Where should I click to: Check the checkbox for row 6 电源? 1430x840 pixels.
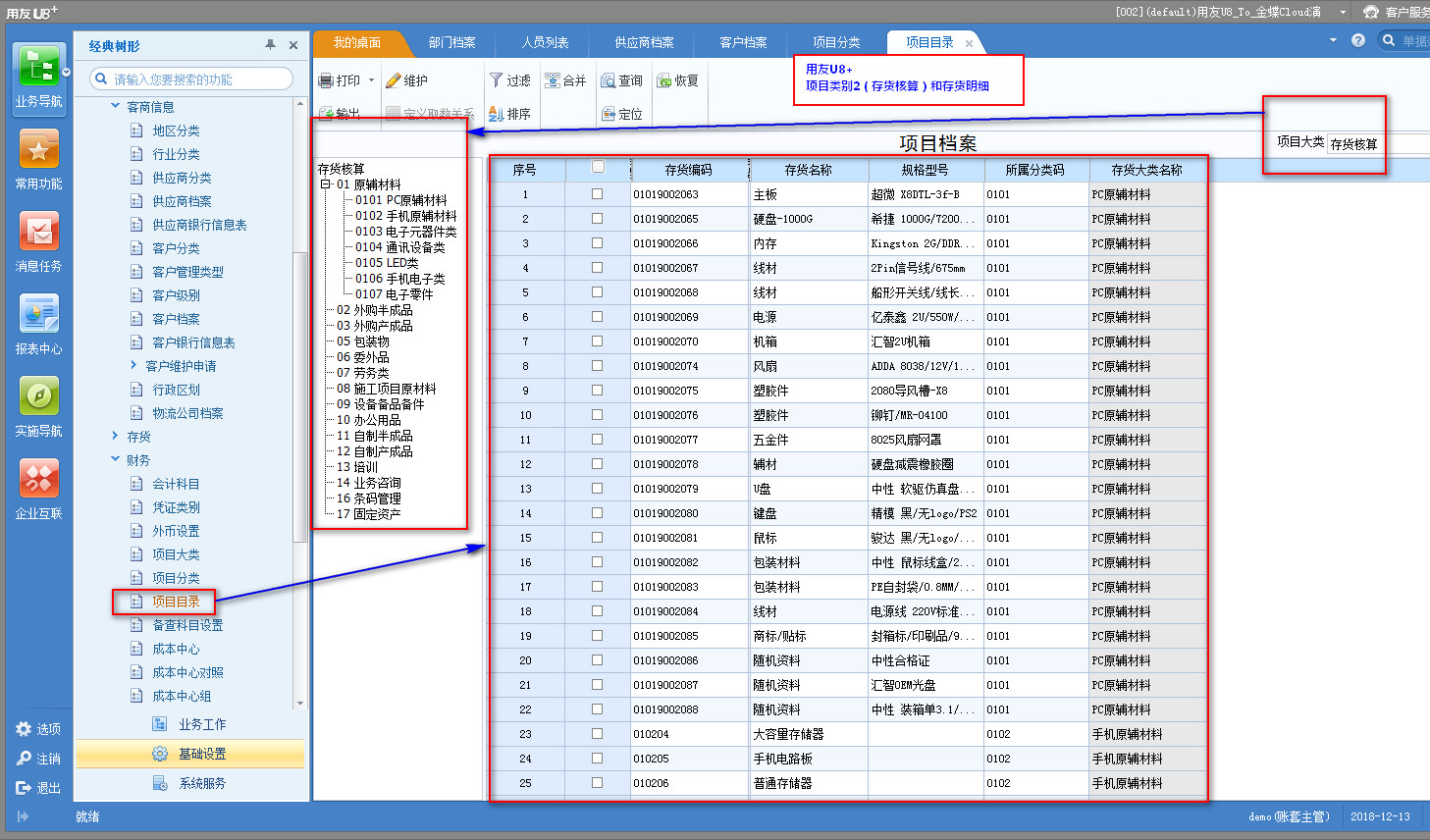[597, 317]
